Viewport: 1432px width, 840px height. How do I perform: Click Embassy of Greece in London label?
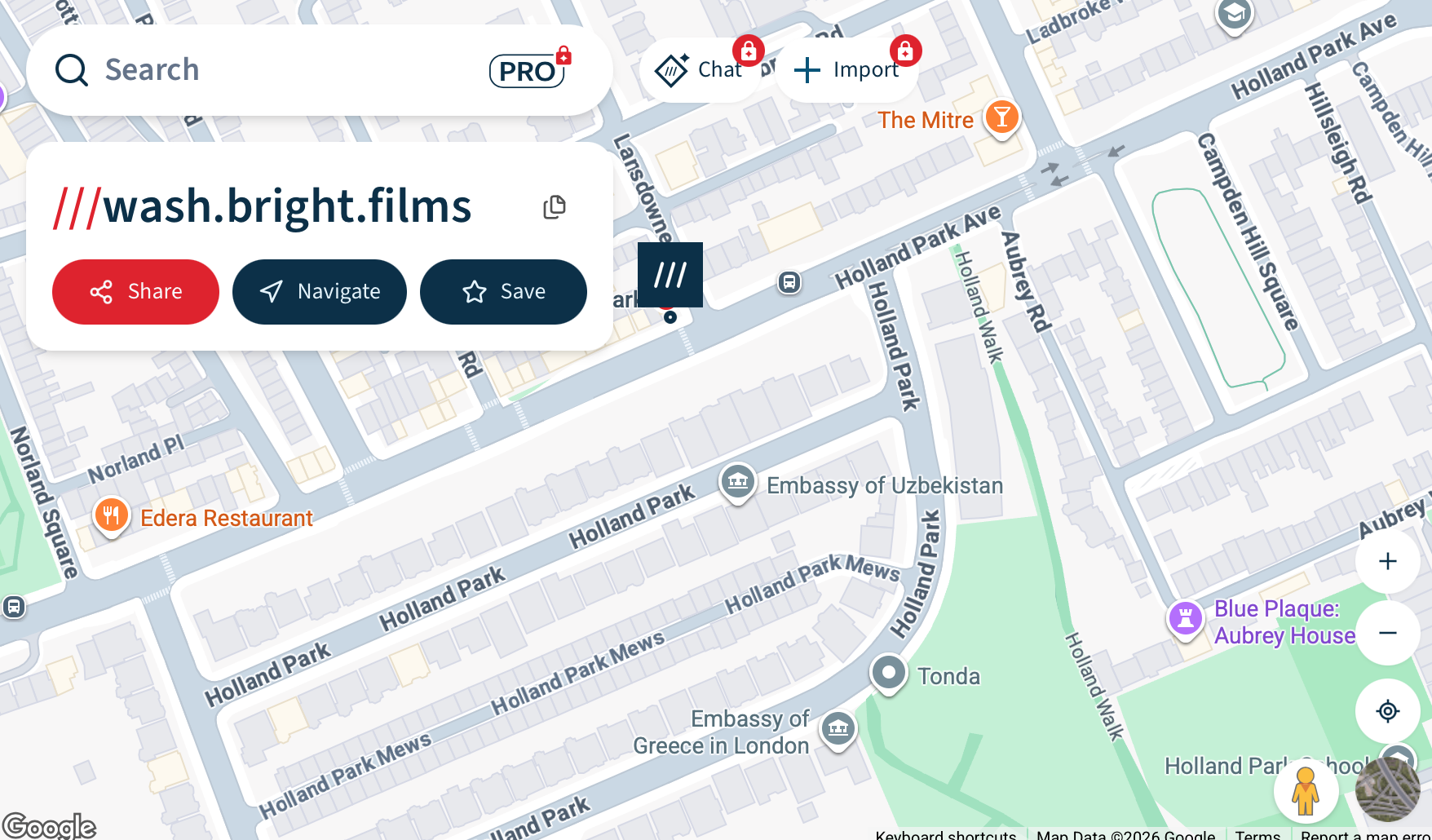point(722,732)
